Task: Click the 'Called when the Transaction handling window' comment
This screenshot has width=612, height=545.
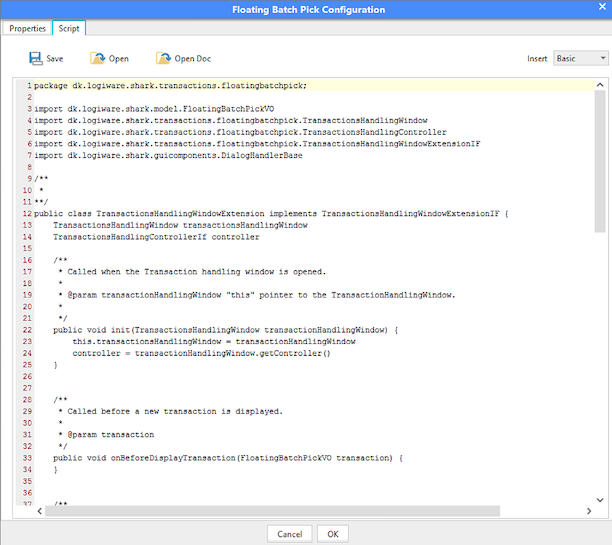Action: [x=192, y=272]
